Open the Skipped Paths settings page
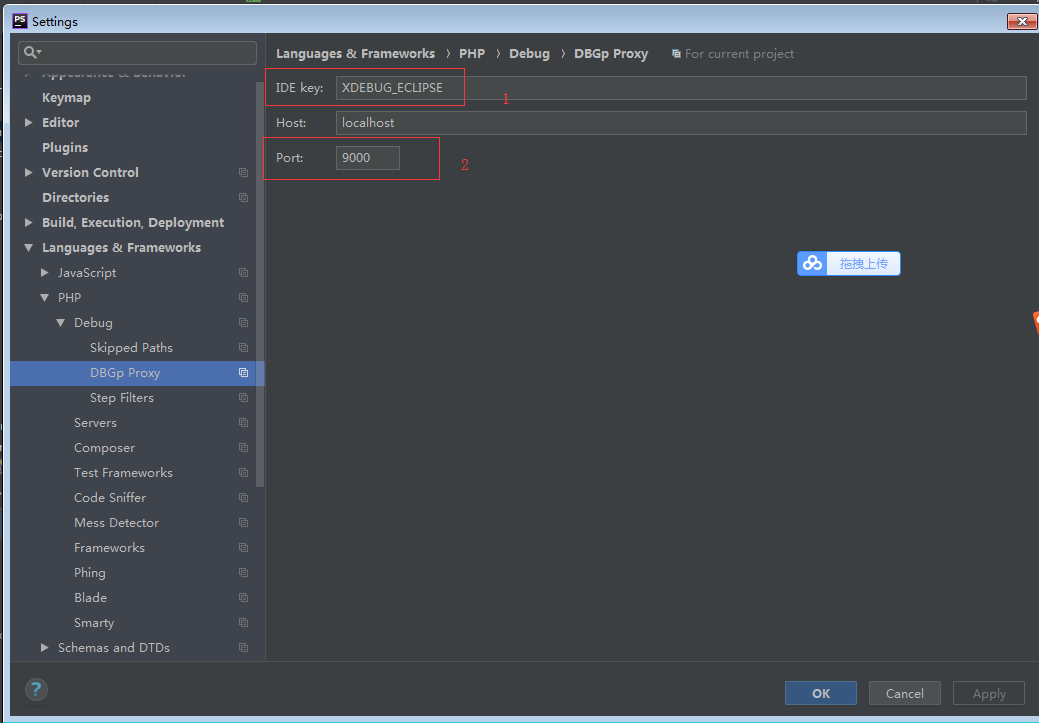 131,348
